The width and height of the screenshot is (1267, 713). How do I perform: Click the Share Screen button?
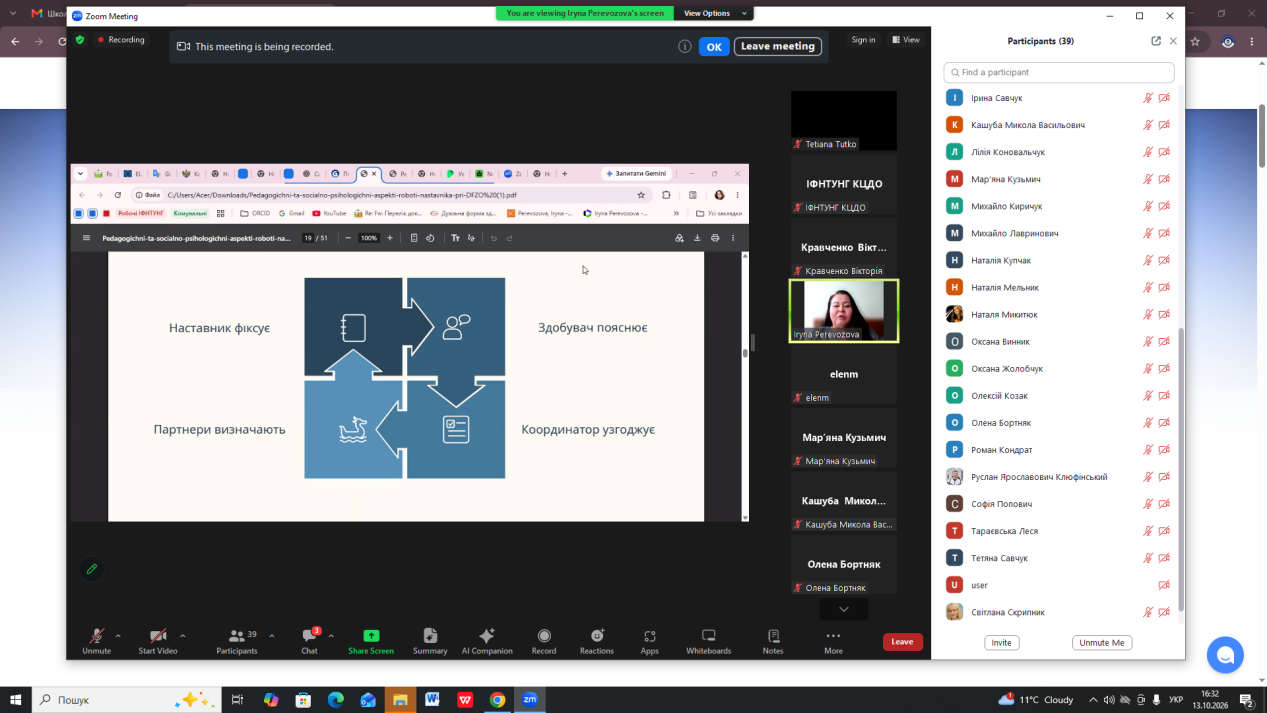(x=371, y=641)
